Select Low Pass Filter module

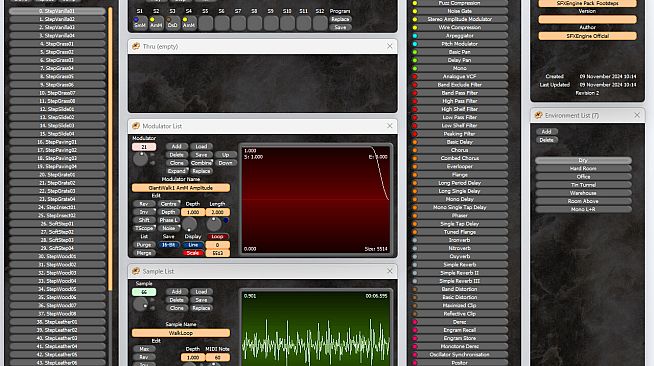click(460, 118)
